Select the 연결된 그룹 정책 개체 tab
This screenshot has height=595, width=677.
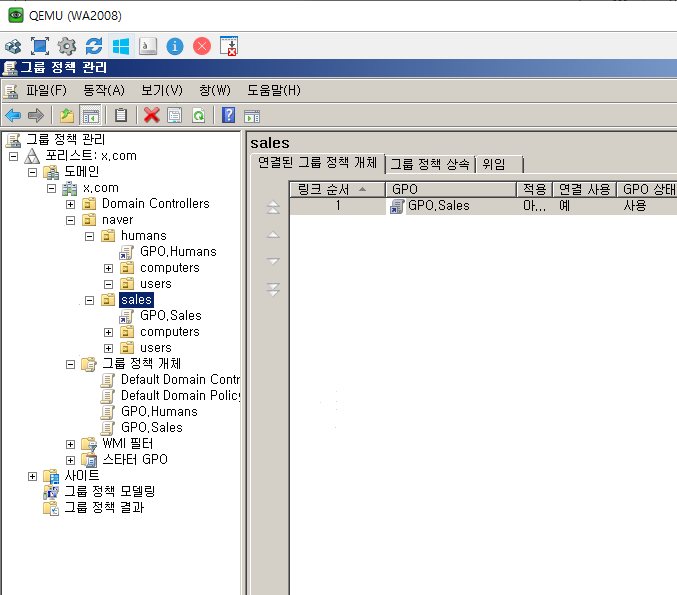pyautogui.click(x=317, y=163)
